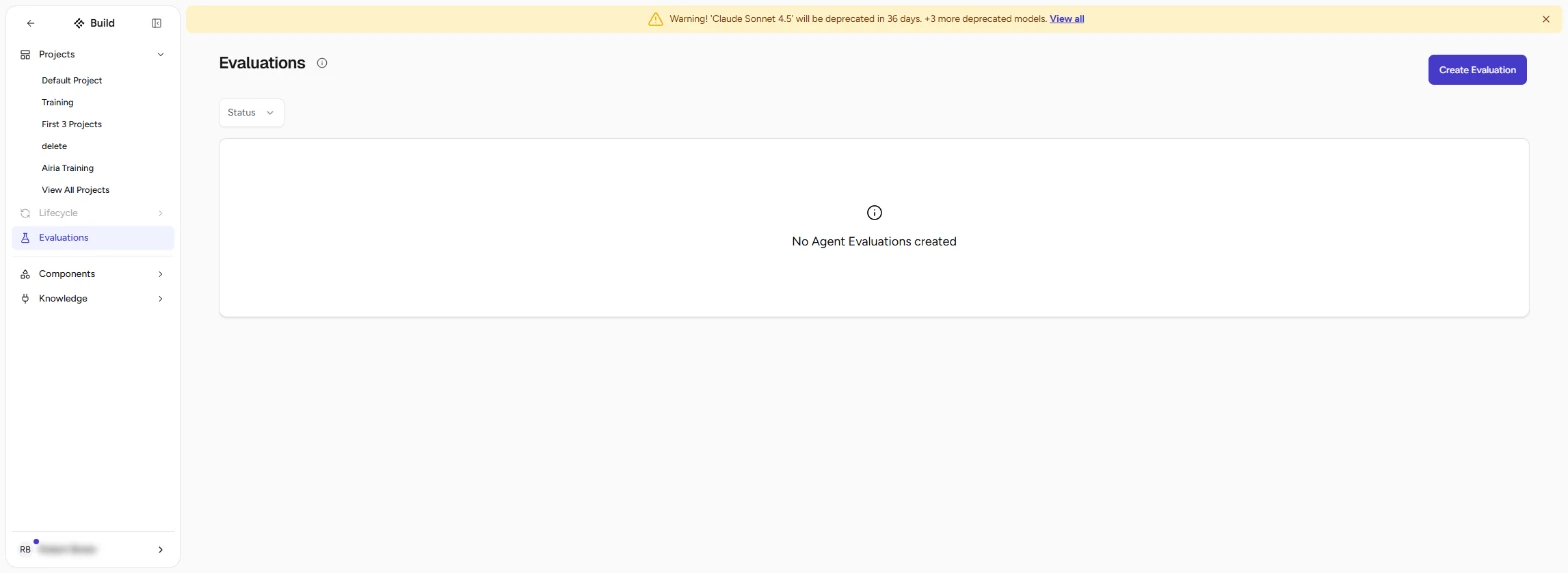Click the Components shapes icon
Image resolution: width=1568 pixels, height=573 pixels.
coord(25,274)
